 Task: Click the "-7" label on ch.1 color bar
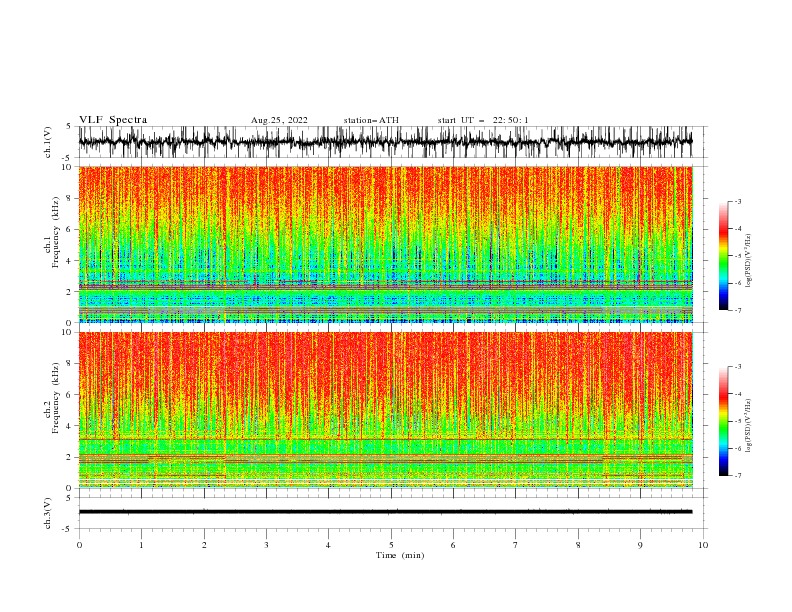(x=737, y=310)
